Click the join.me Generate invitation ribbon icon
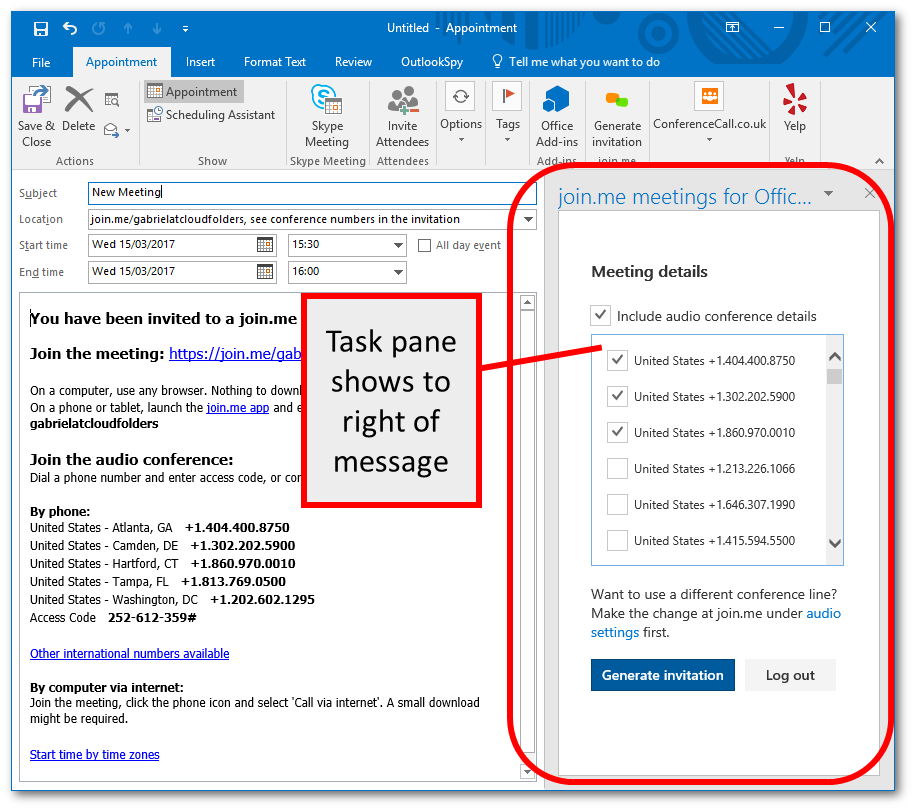 coord(617,101)
